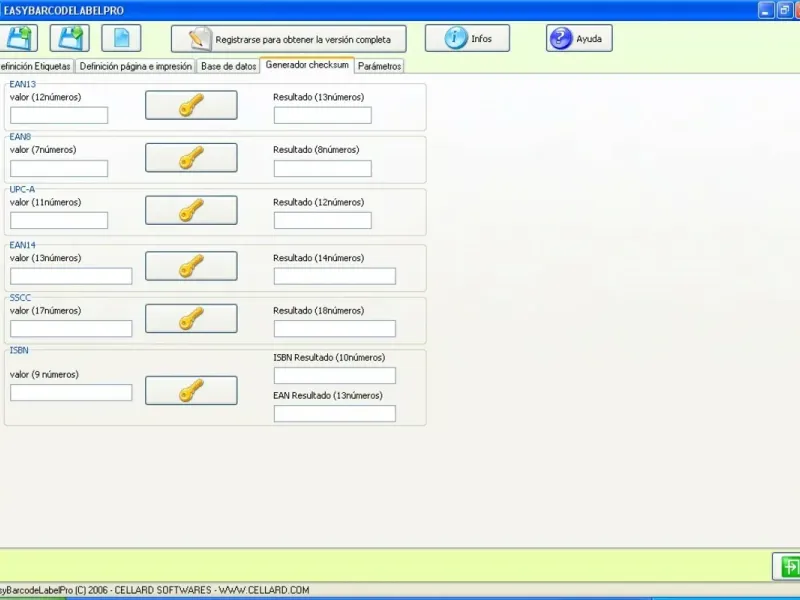Image resolution: width=800 pixels, height=600 pixels.
Task: Click Registrarse para obtener la versión completa
Action: 289,39
